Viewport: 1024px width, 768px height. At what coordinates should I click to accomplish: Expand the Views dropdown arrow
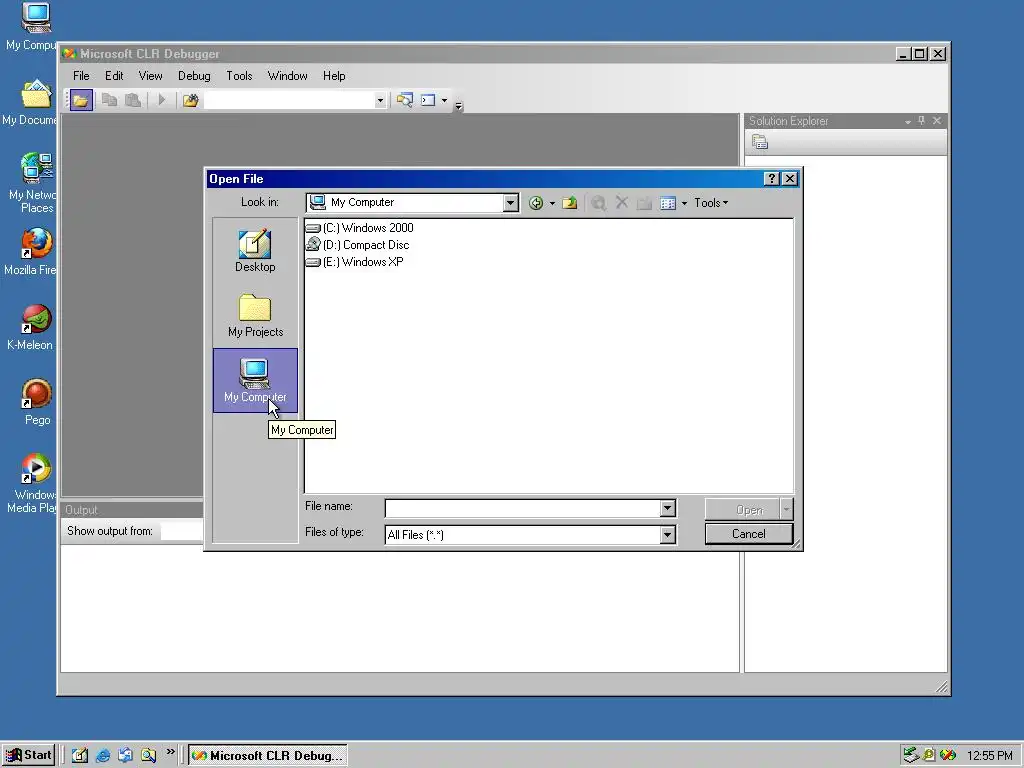pyautogui.click(x=684, y=203)
